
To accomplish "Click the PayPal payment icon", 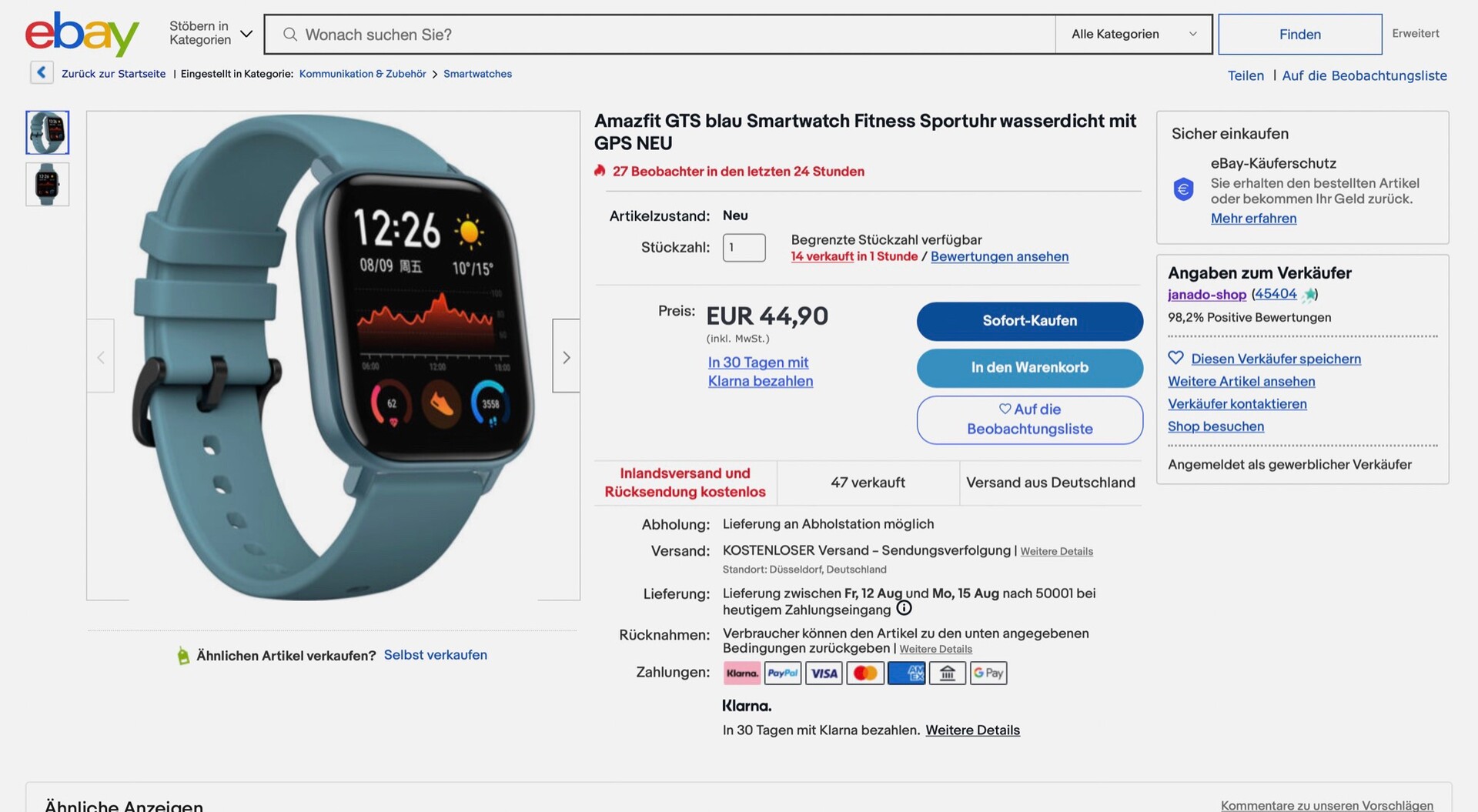I will click(782, 673).
